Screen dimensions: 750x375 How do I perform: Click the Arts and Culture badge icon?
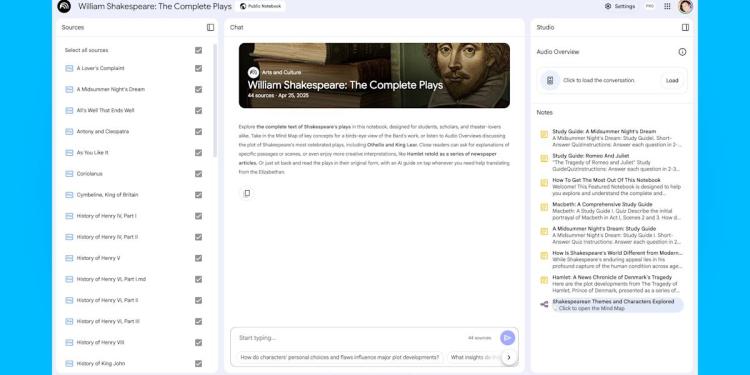pyautogui.click(x=254, y=73)
